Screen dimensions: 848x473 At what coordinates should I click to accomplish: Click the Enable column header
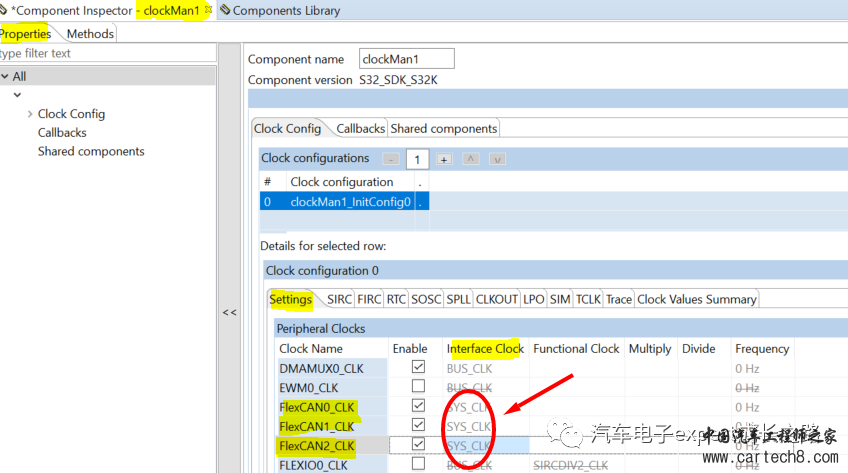(x=410, y=349)
